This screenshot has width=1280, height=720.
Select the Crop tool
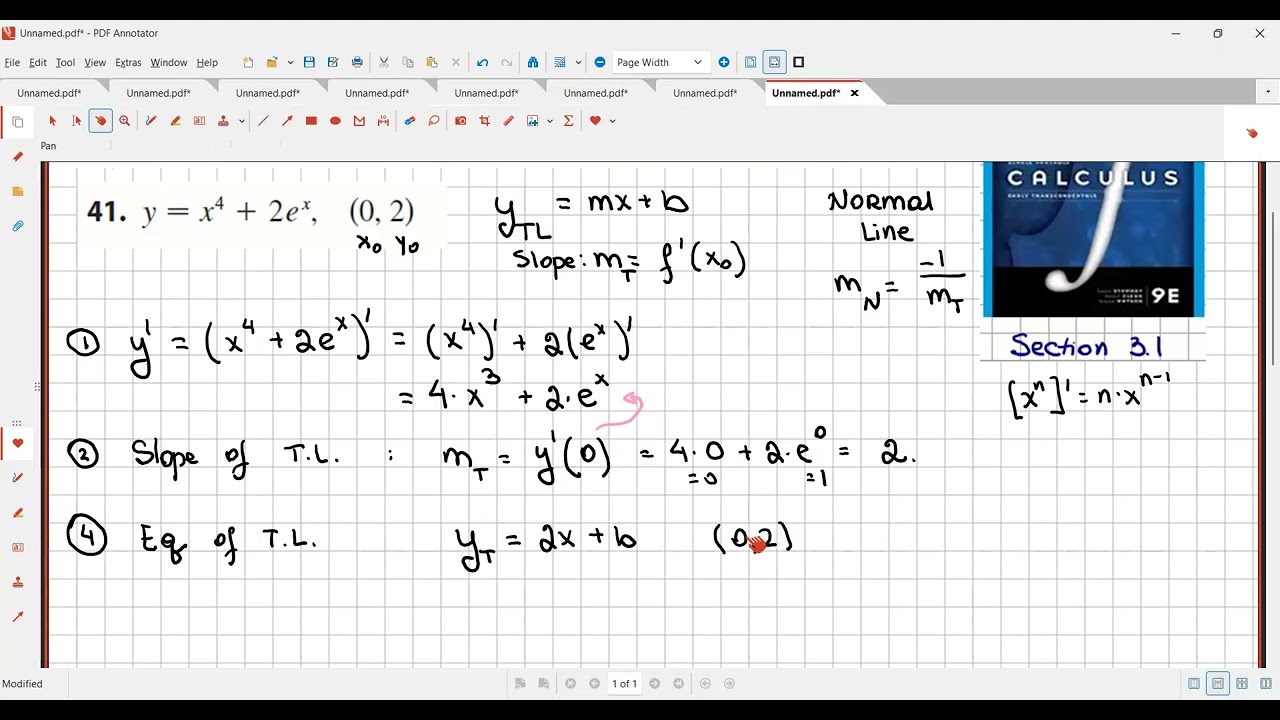click(x=484, y=121)
